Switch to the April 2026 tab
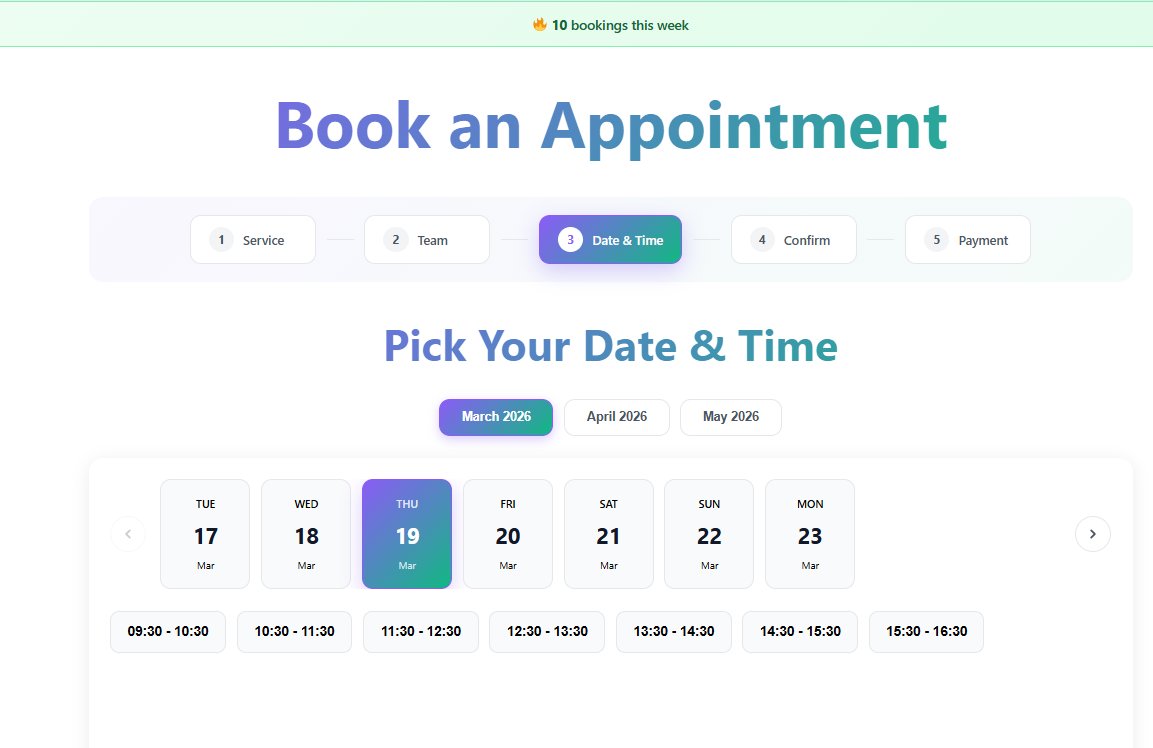 [616, 417]
